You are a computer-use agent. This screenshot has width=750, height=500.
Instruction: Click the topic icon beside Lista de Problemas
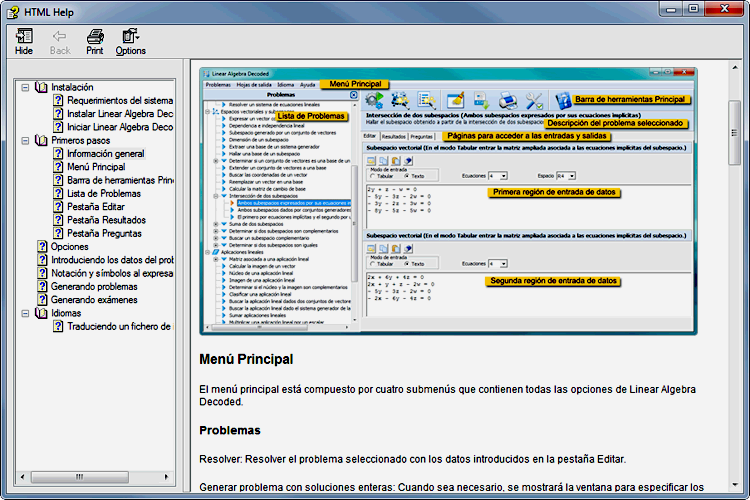click(x=58, y=193)
